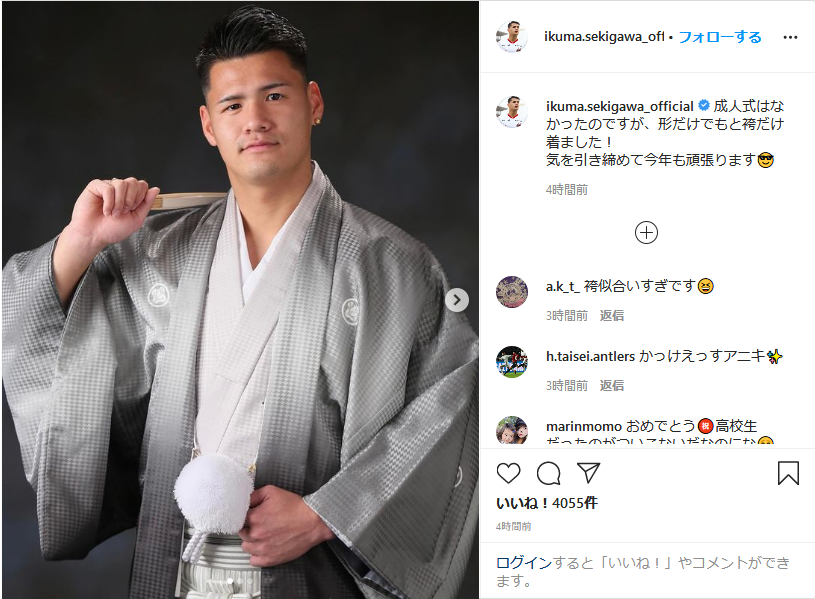The height and width of the screenshot is (599, 815).
Task: Open a.k_t_ commenter's profile avatar
Action: pyautogui.click(x=512, y=292)
